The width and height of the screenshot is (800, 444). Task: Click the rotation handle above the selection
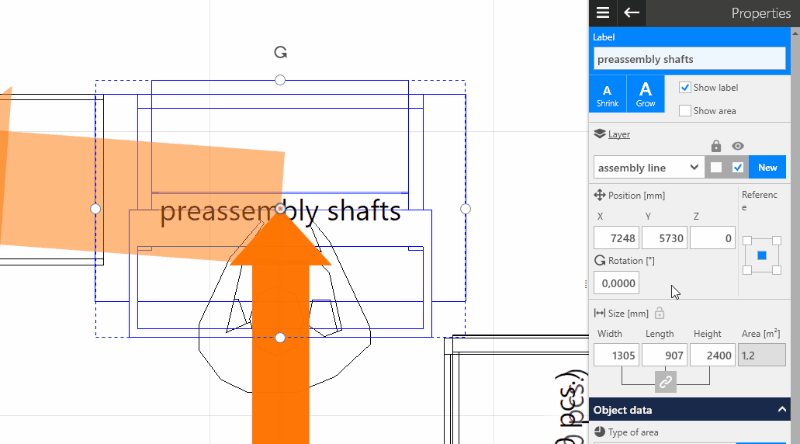pos(280,52)
